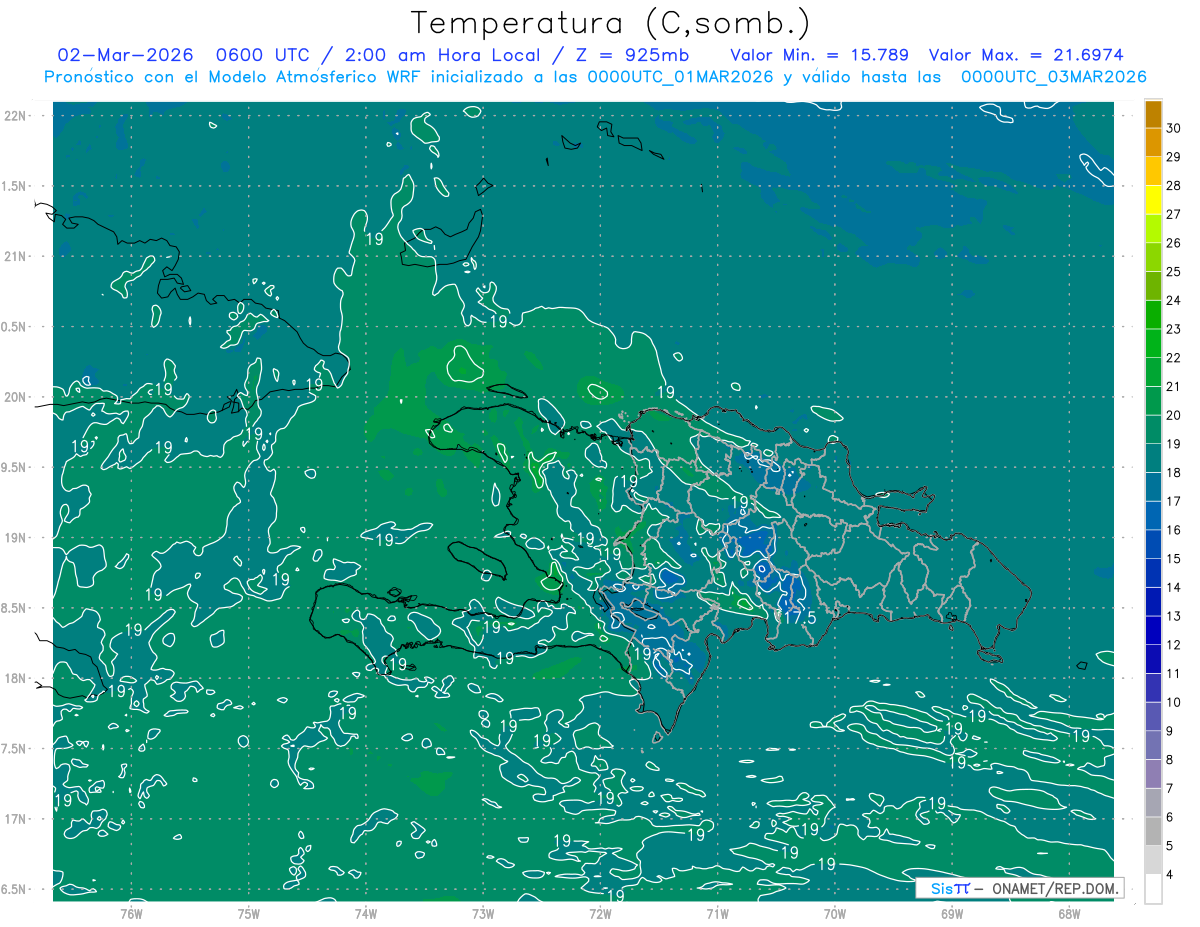Viewport: 1200px width, 927px height.
Task: Click the '19N' latitude axis label
Action: [x=13, y=537]
